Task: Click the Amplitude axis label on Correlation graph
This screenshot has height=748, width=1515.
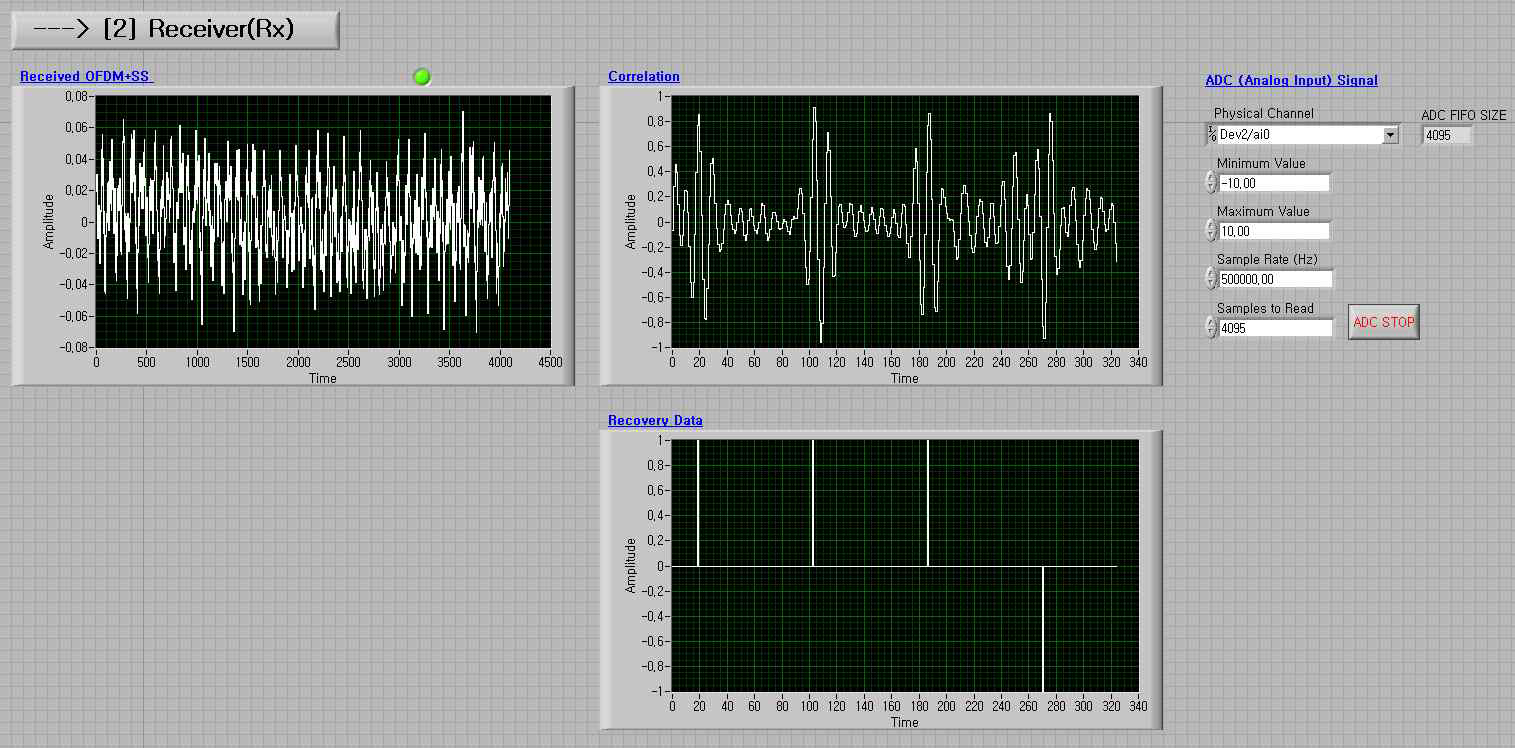Action: click(630, 222)
